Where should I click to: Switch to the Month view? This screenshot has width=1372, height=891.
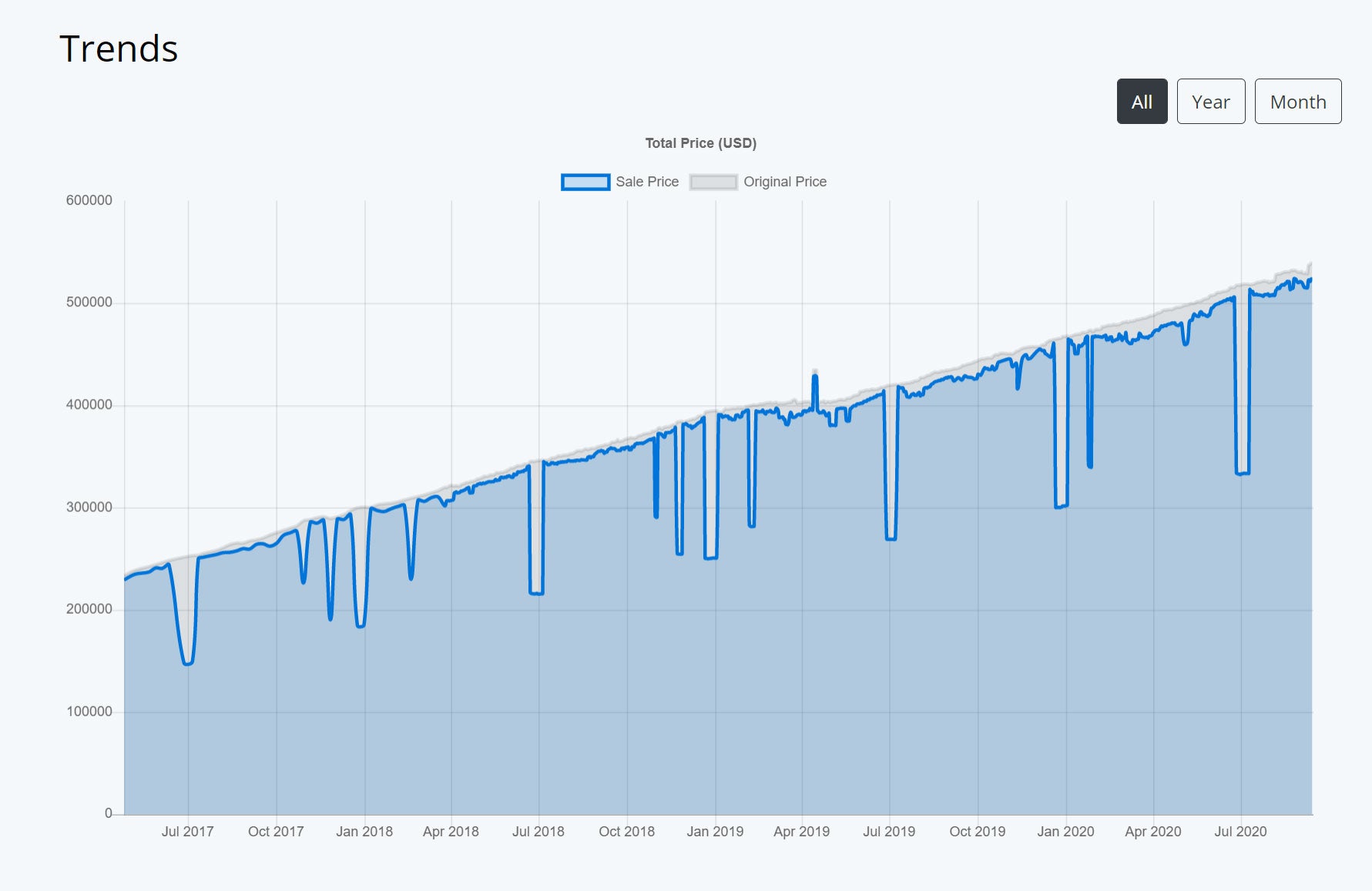pos(1298,101)
